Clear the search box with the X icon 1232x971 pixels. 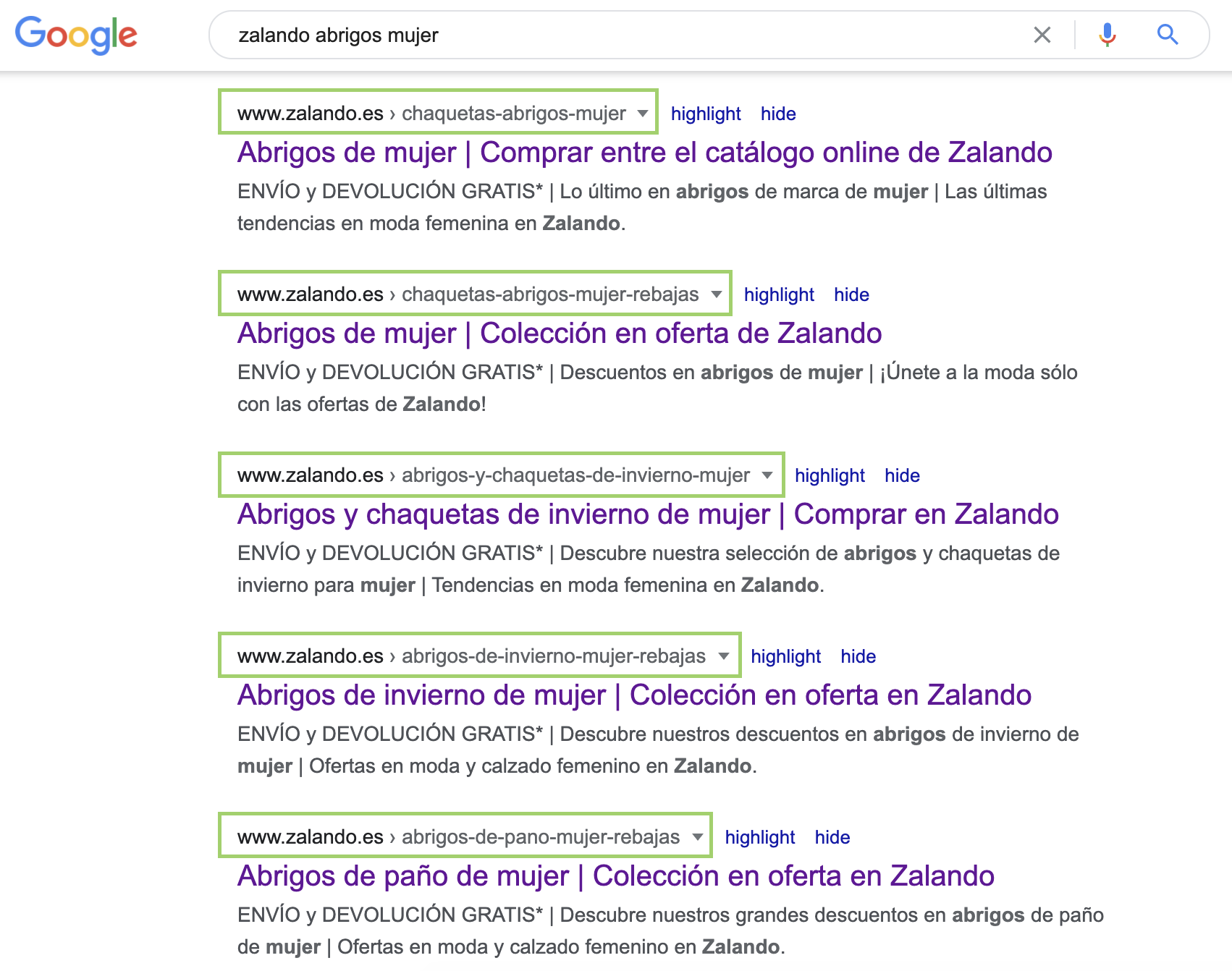pyautogui.click(x=1042, y=35)
